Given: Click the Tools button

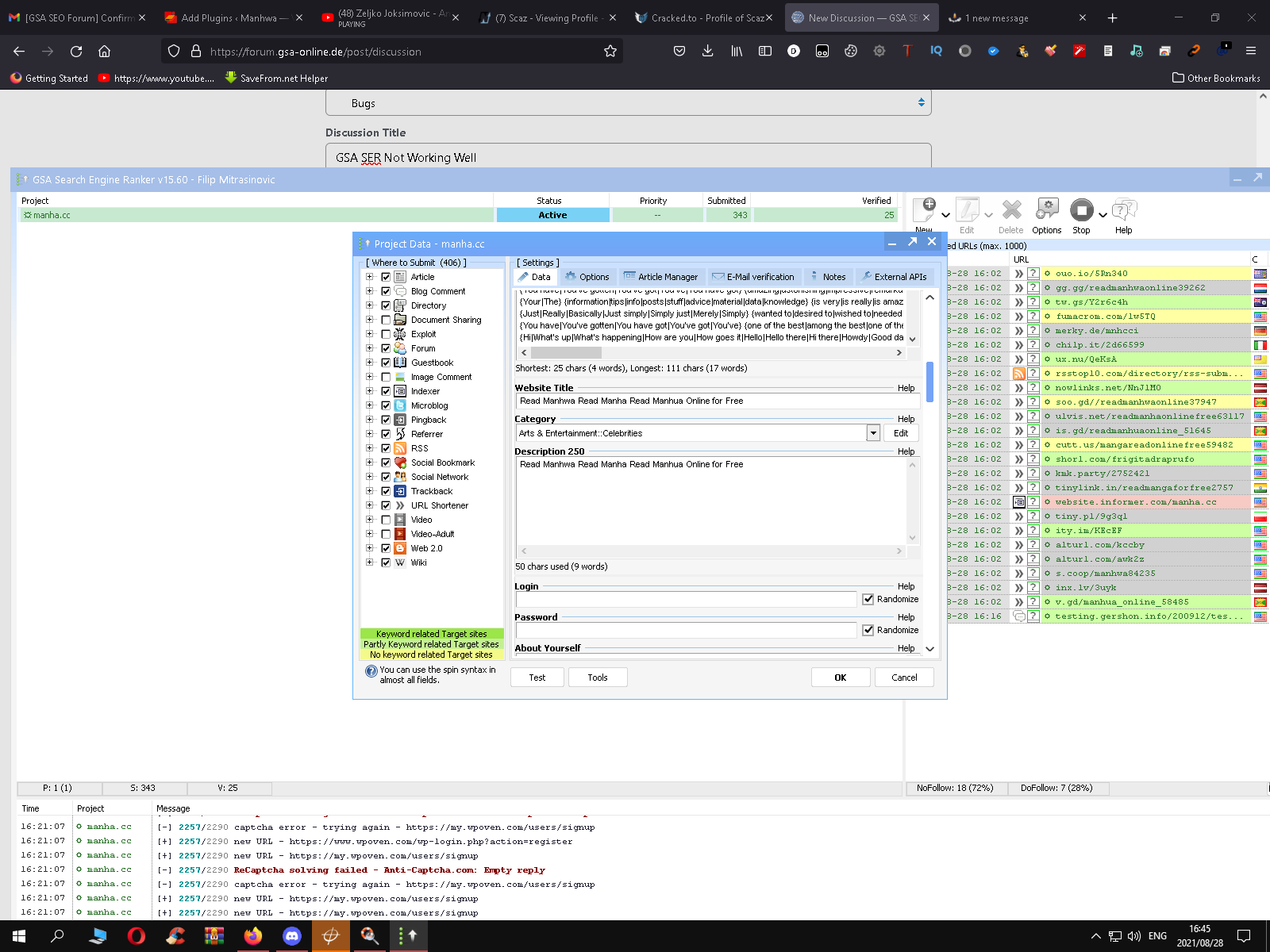Looking at the screenshot, I should [598, 678].
